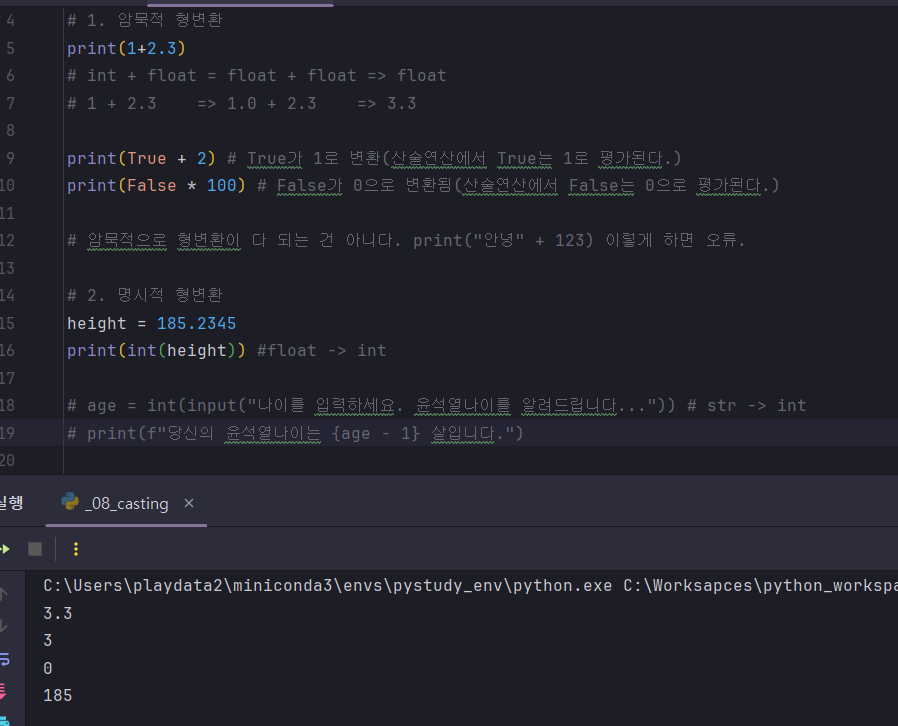The image size is (898, 726).
Task: Open the yellow three-dot more actions menu
Action: click(x=76, y=549)
